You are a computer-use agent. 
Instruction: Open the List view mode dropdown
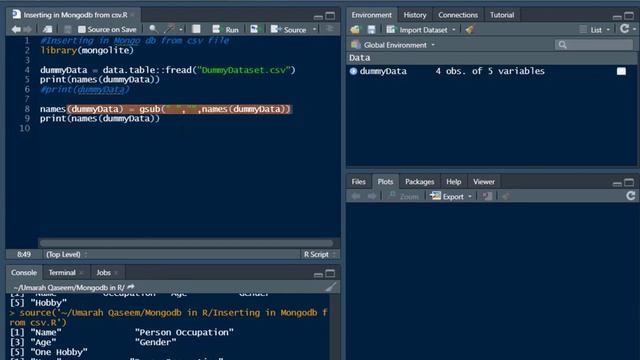coord(595,30)
